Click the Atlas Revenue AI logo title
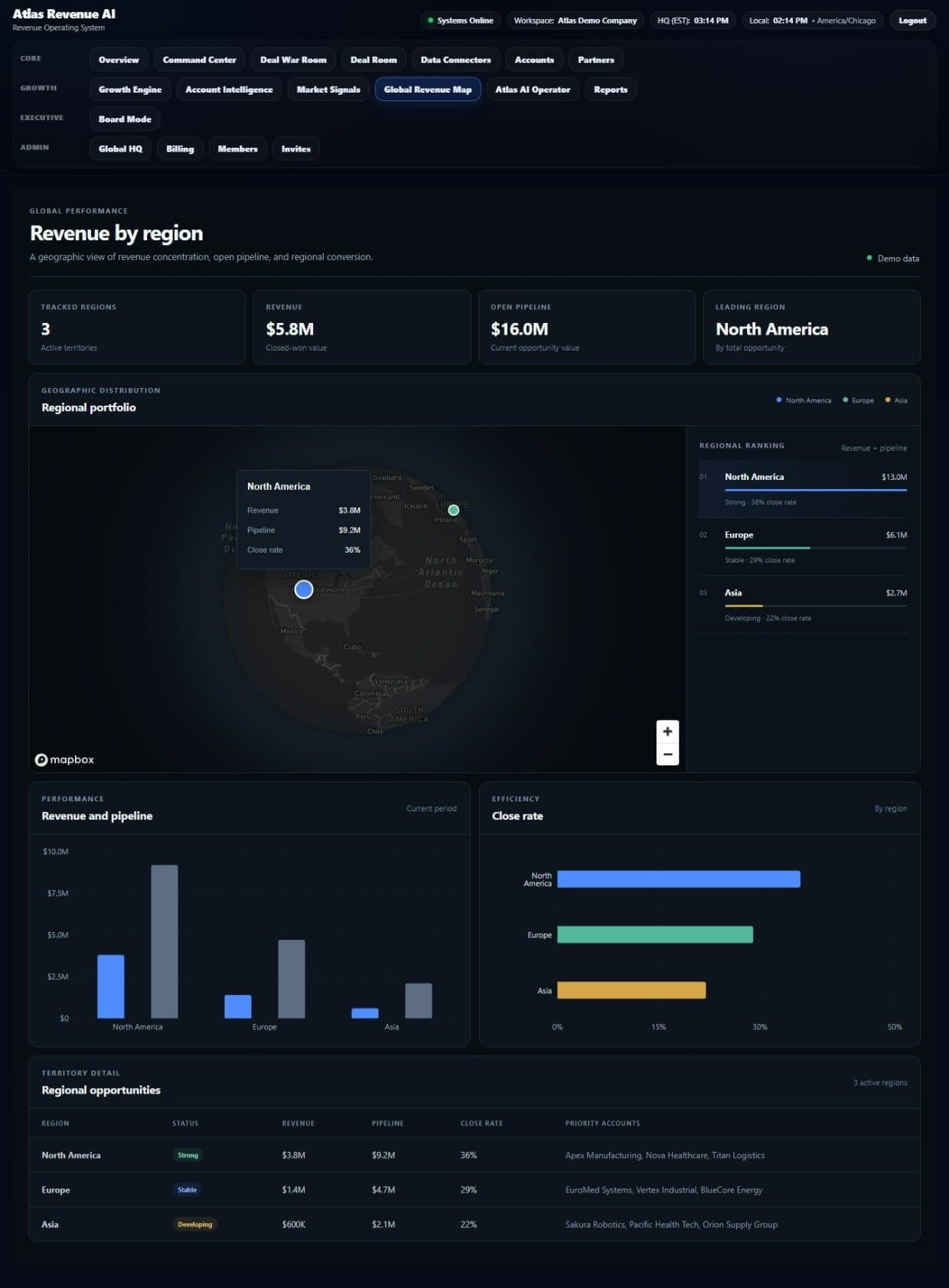 [64, 14]
